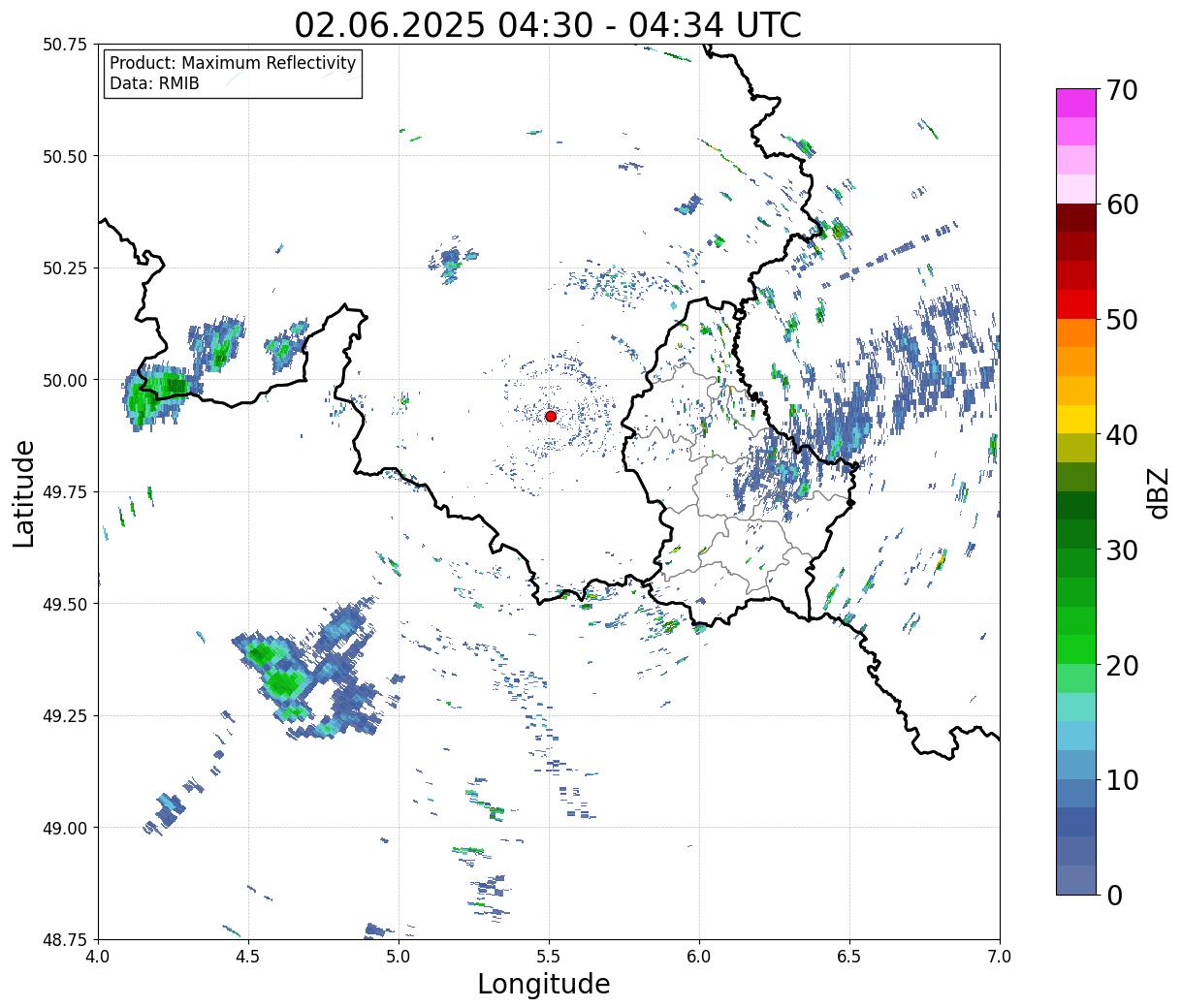This screenshot has height=1008, width=1182.
Task: Click the 'dBZ' colorbar label
Action: [1157, 491]
